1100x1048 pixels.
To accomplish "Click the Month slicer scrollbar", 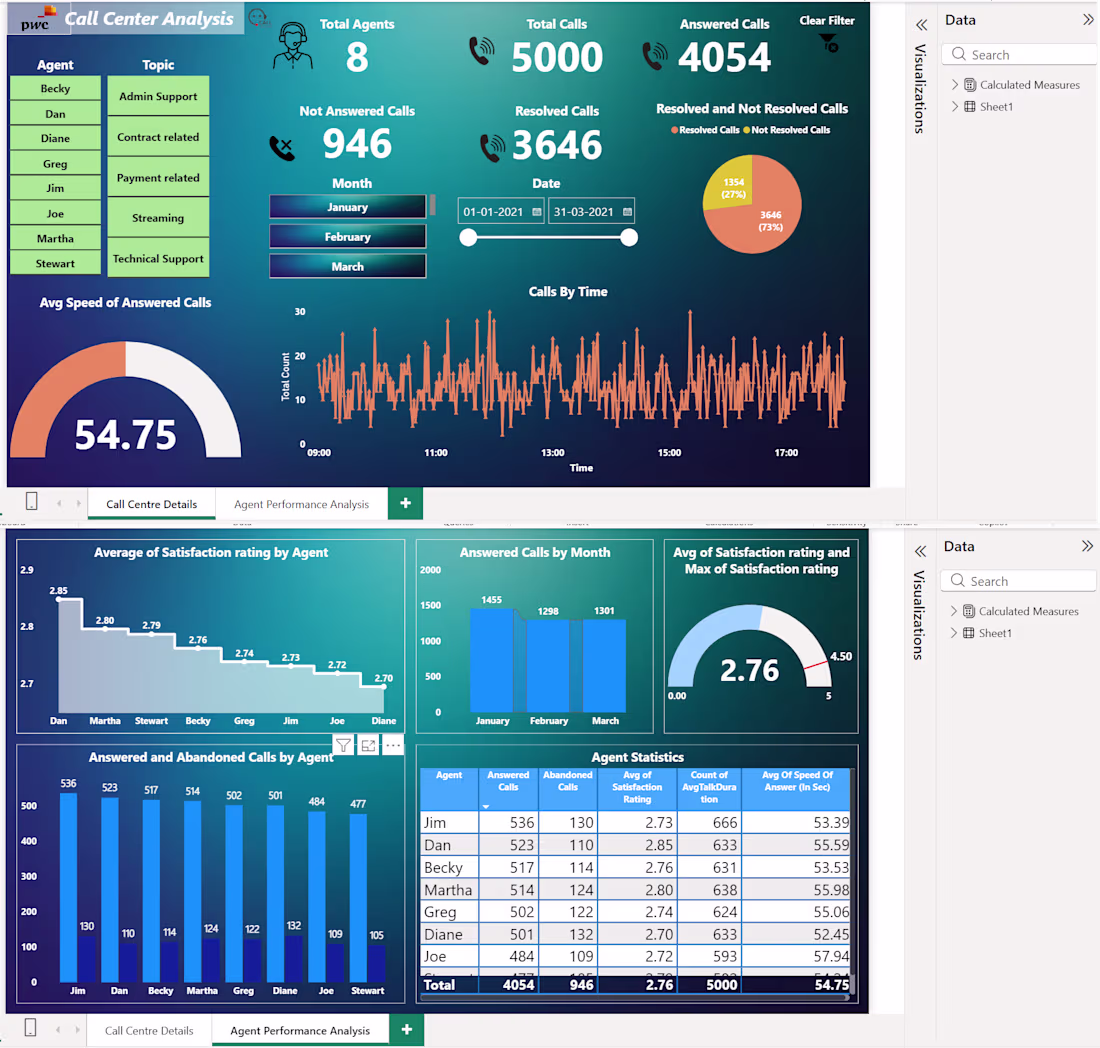I will pyautogui.click(x=433, y=205).
